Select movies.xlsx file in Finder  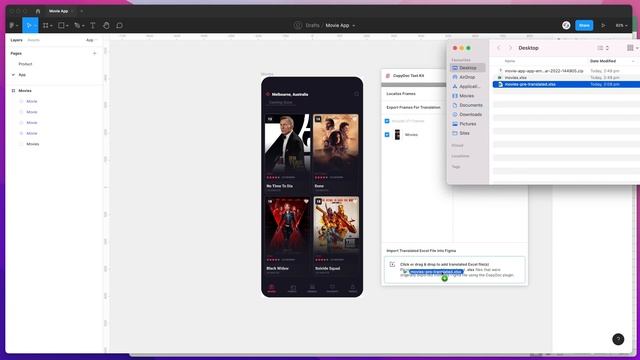pos(516,78)
